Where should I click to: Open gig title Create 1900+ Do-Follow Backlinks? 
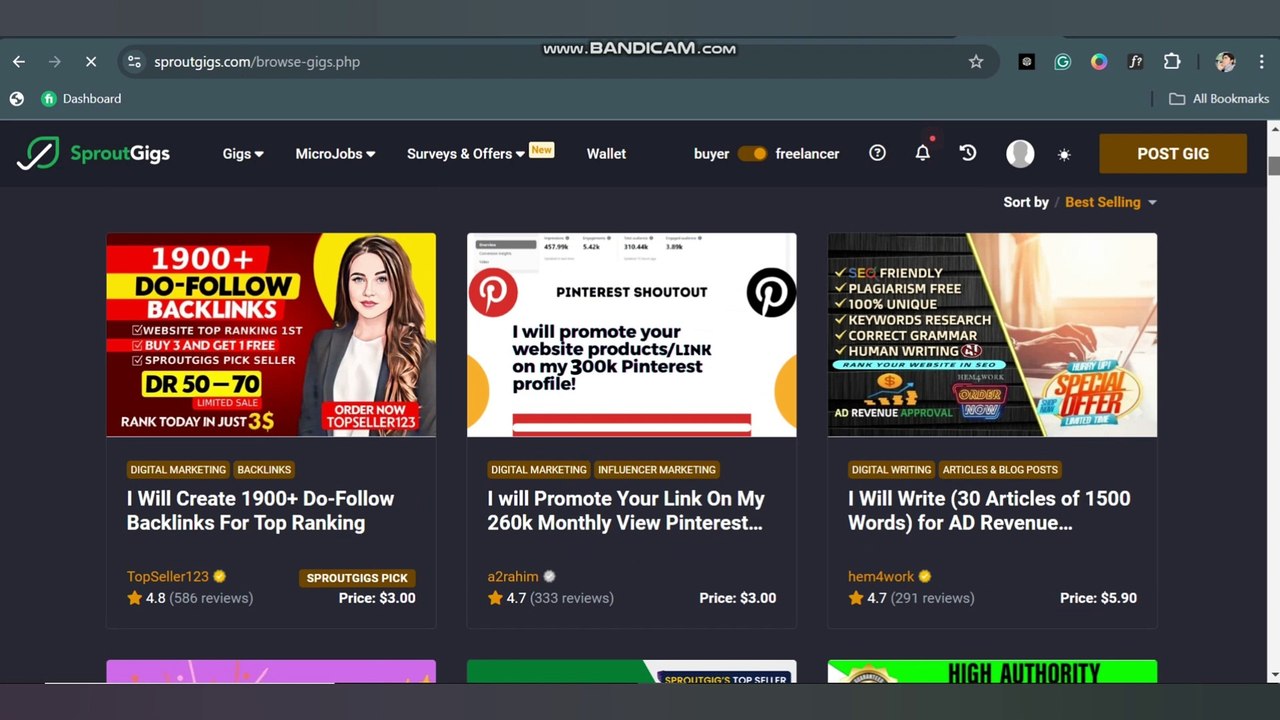tap(261, 510)
